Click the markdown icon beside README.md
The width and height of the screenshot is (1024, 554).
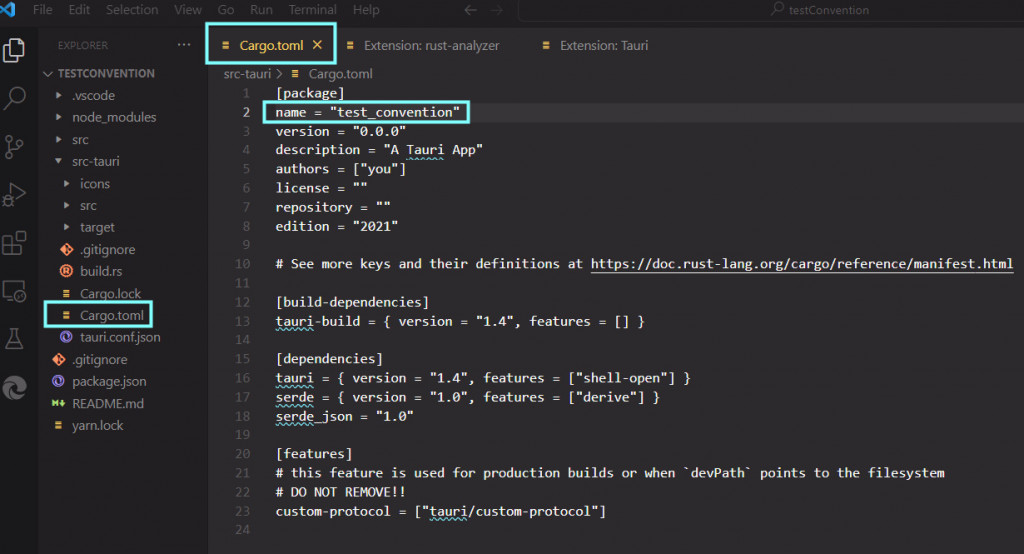pyautogui.click(x=58, y=403)
